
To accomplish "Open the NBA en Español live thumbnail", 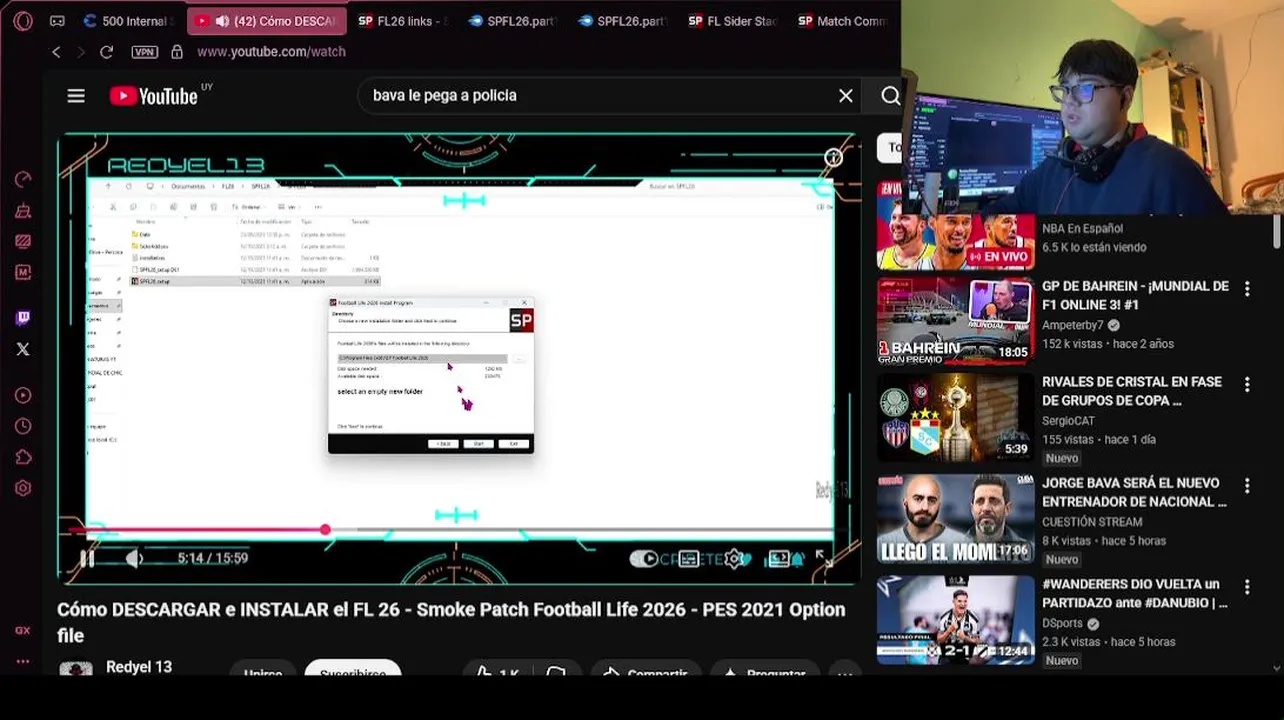I will point(956,225).
